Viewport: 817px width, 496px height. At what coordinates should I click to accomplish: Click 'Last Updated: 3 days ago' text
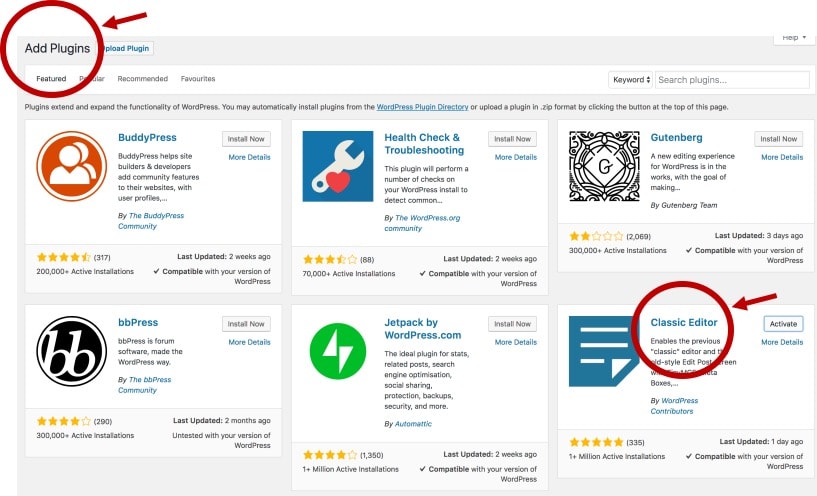(759, 235)
